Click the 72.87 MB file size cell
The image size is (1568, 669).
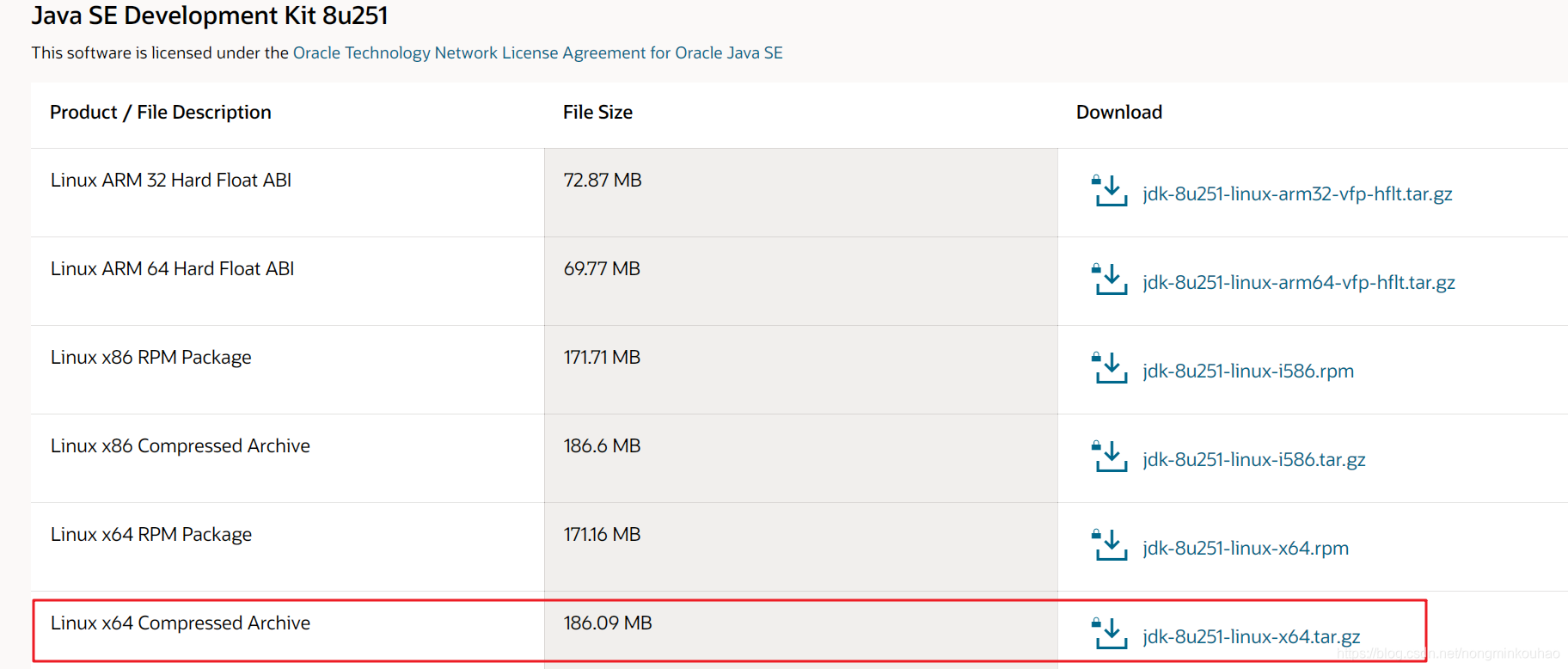pyautogui.click(x=801, y=193)
